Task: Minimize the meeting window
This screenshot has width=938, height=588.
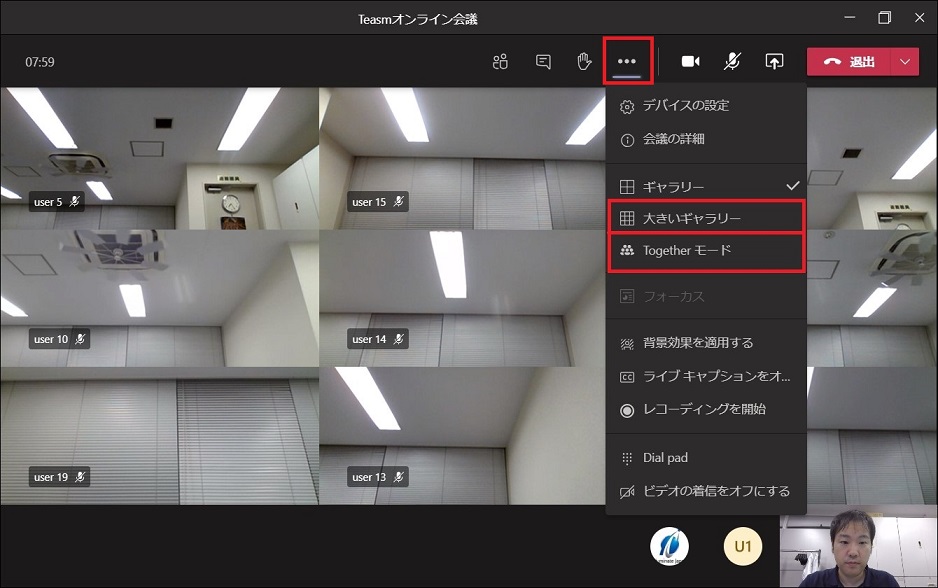Action: [x=849, y=18]
